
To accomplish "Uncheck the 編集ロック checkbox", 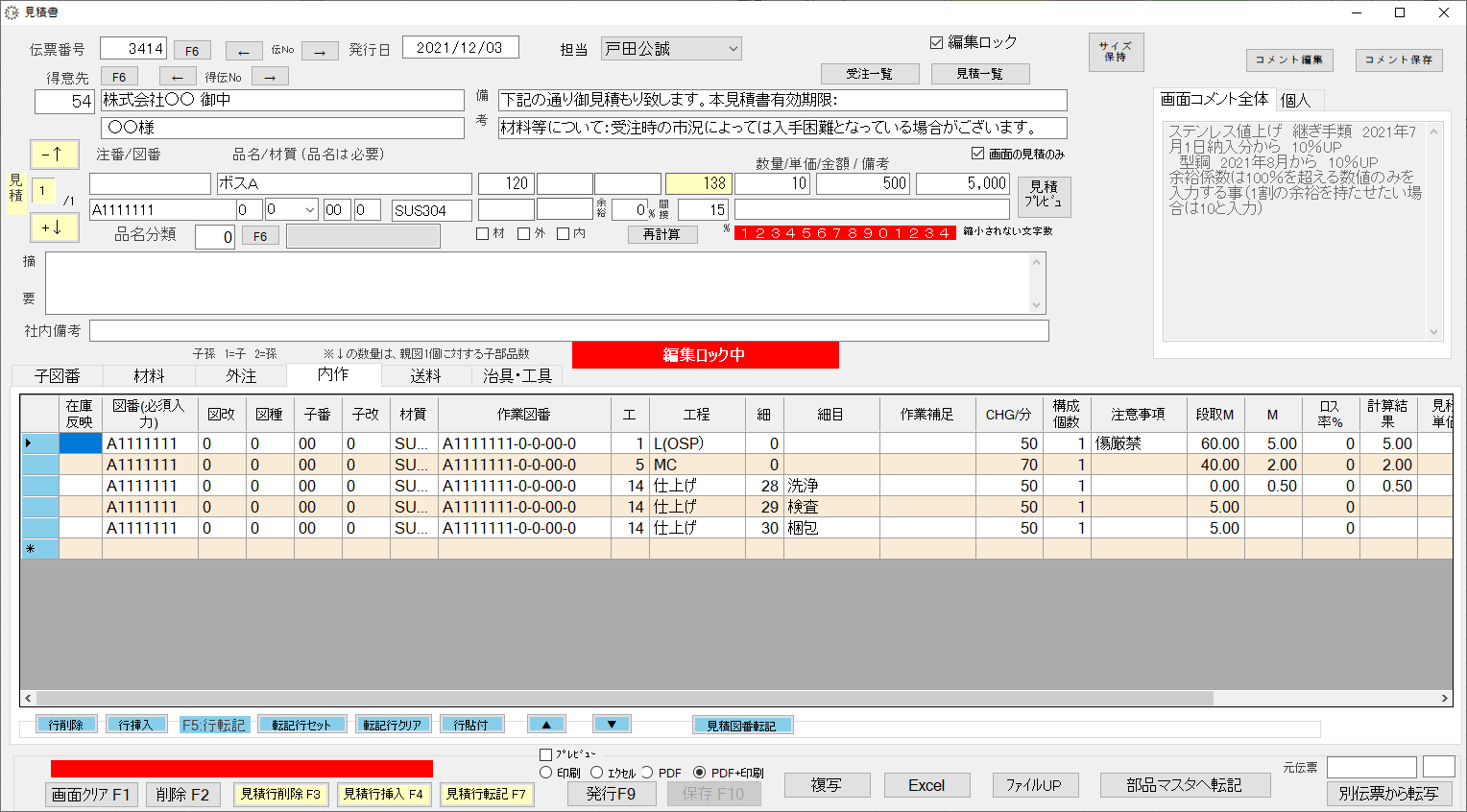I will (936, 42).
